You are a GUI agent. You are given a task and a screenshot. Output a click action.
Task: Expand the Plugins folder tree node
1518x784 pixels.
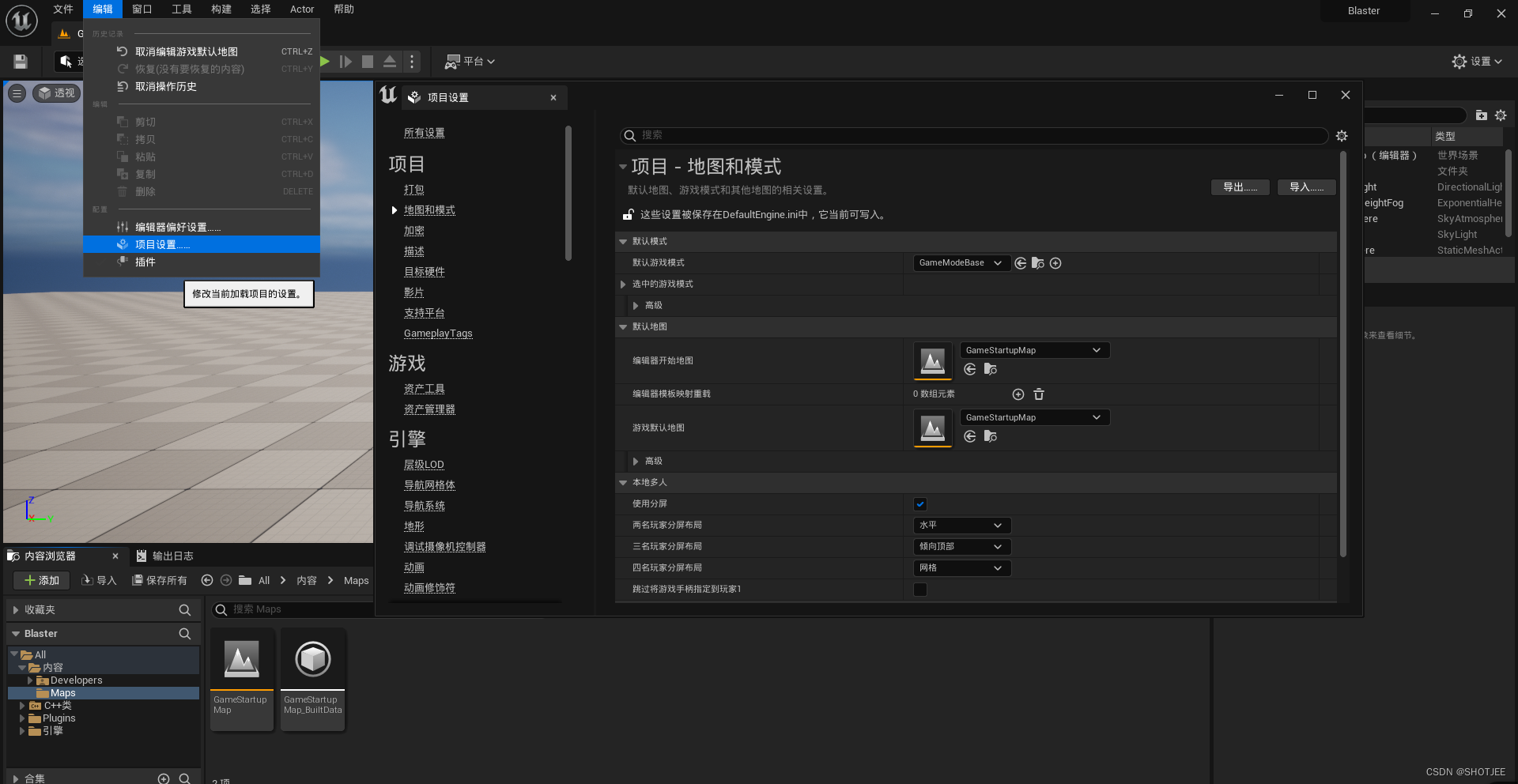[22, 718]
